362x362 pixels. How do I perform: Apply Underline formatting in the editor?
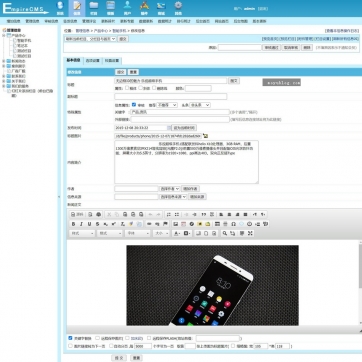(89, 224)
